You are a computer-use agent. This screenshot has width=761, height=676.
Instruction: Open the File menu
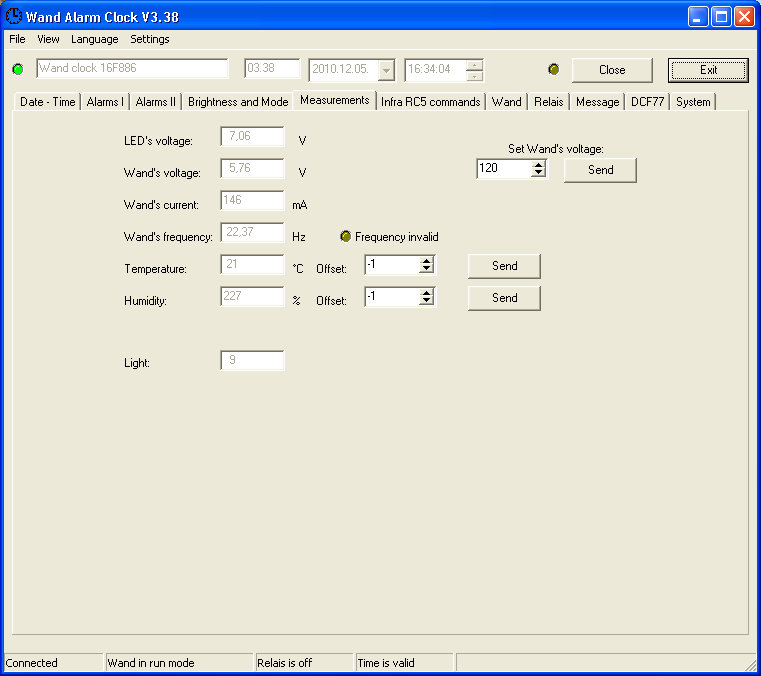pos(17,39)
